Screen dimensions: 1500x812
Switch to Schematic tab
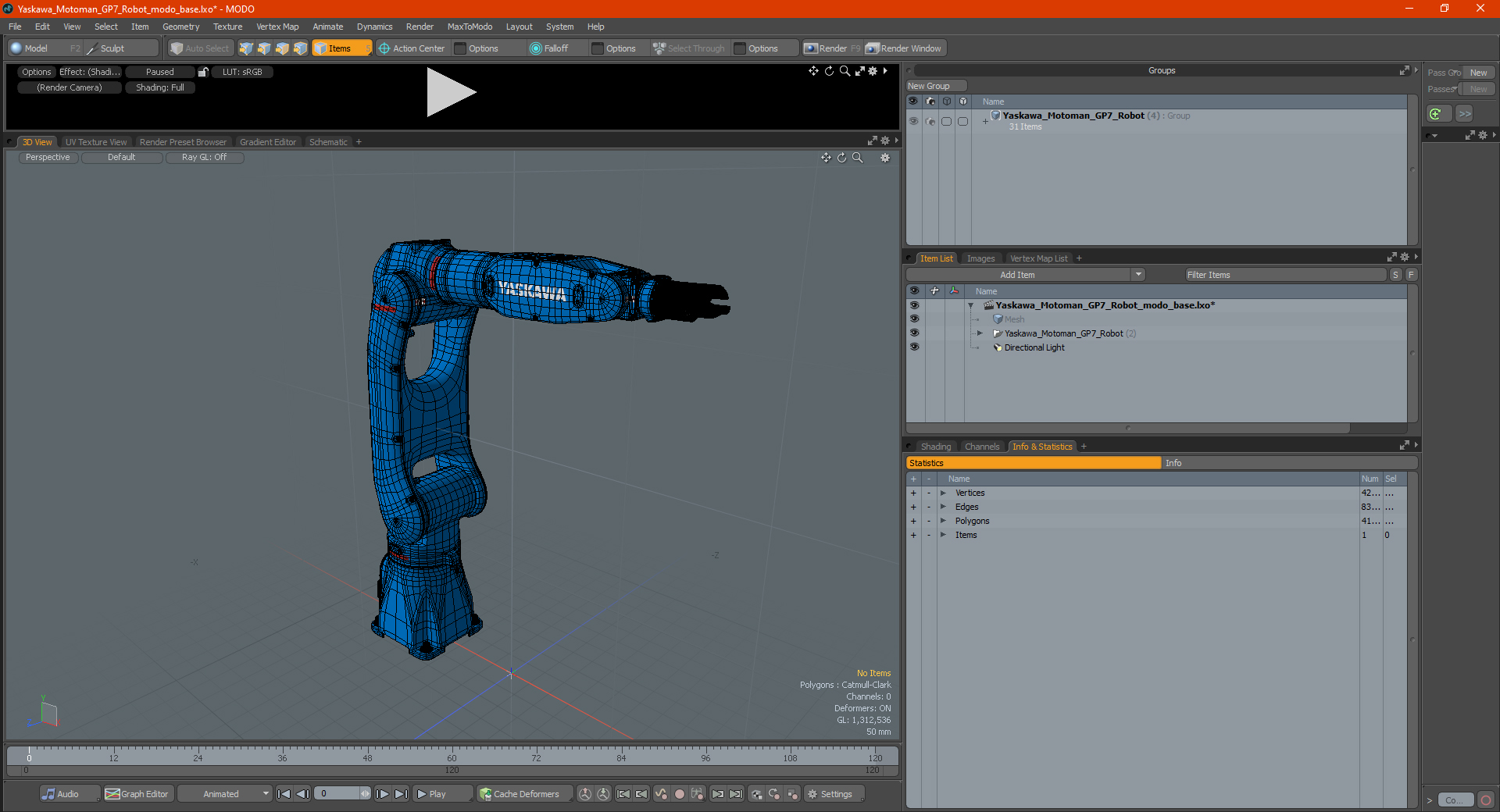pyautogui.click(x=328, y=142)
